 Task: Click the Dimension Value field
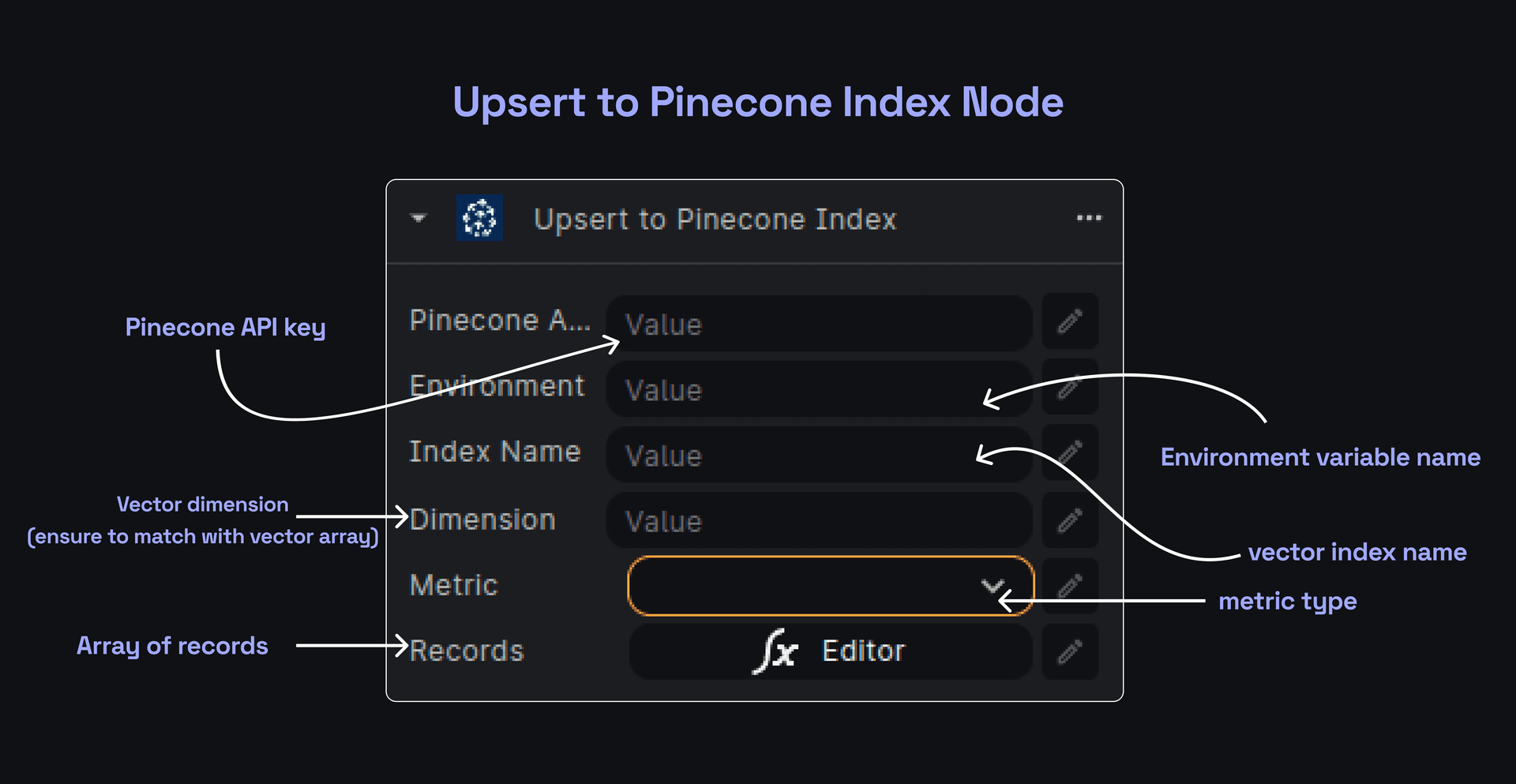tap(817, 521)
